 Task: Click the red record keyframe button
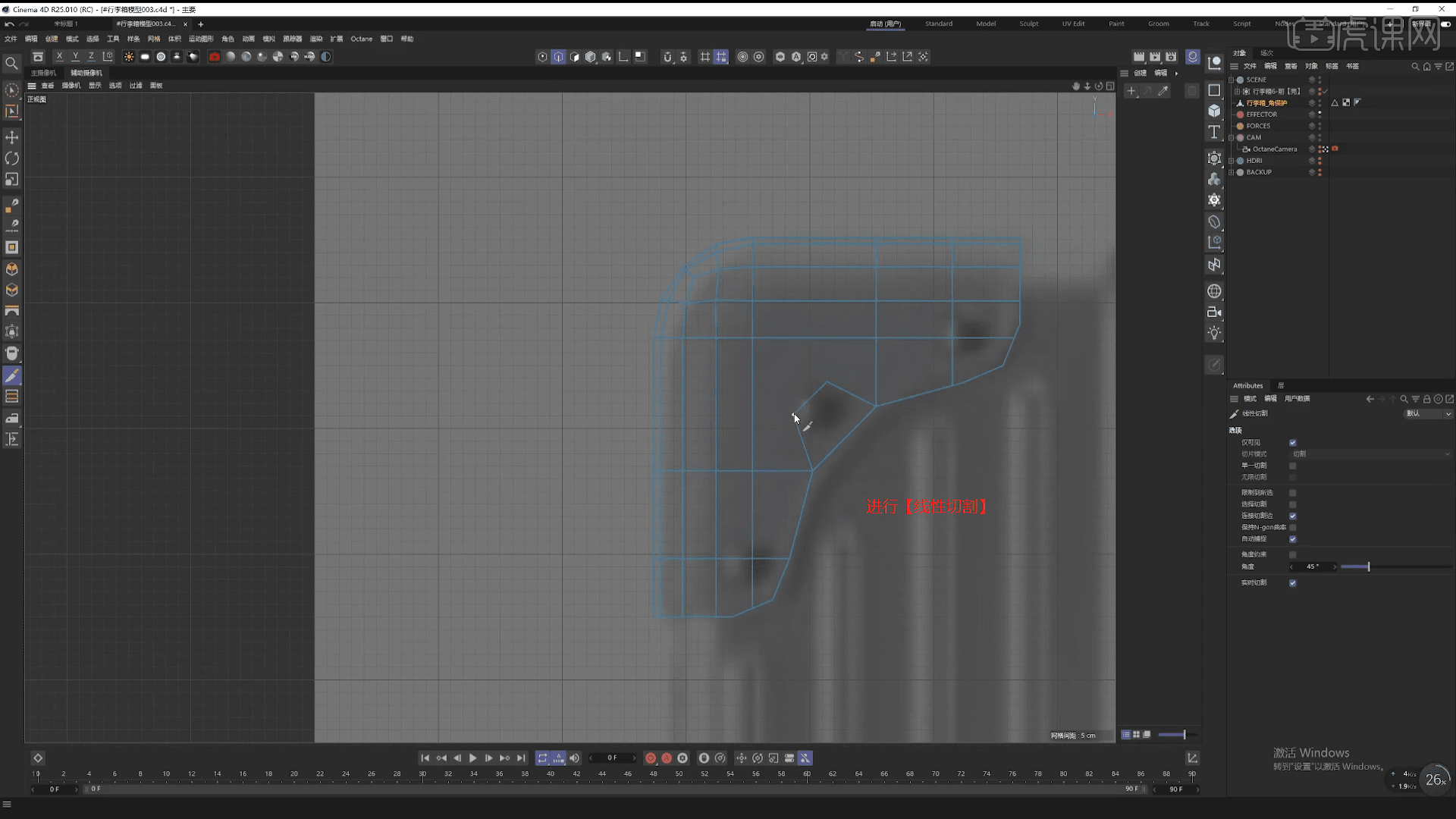click(x=651, y=758)
